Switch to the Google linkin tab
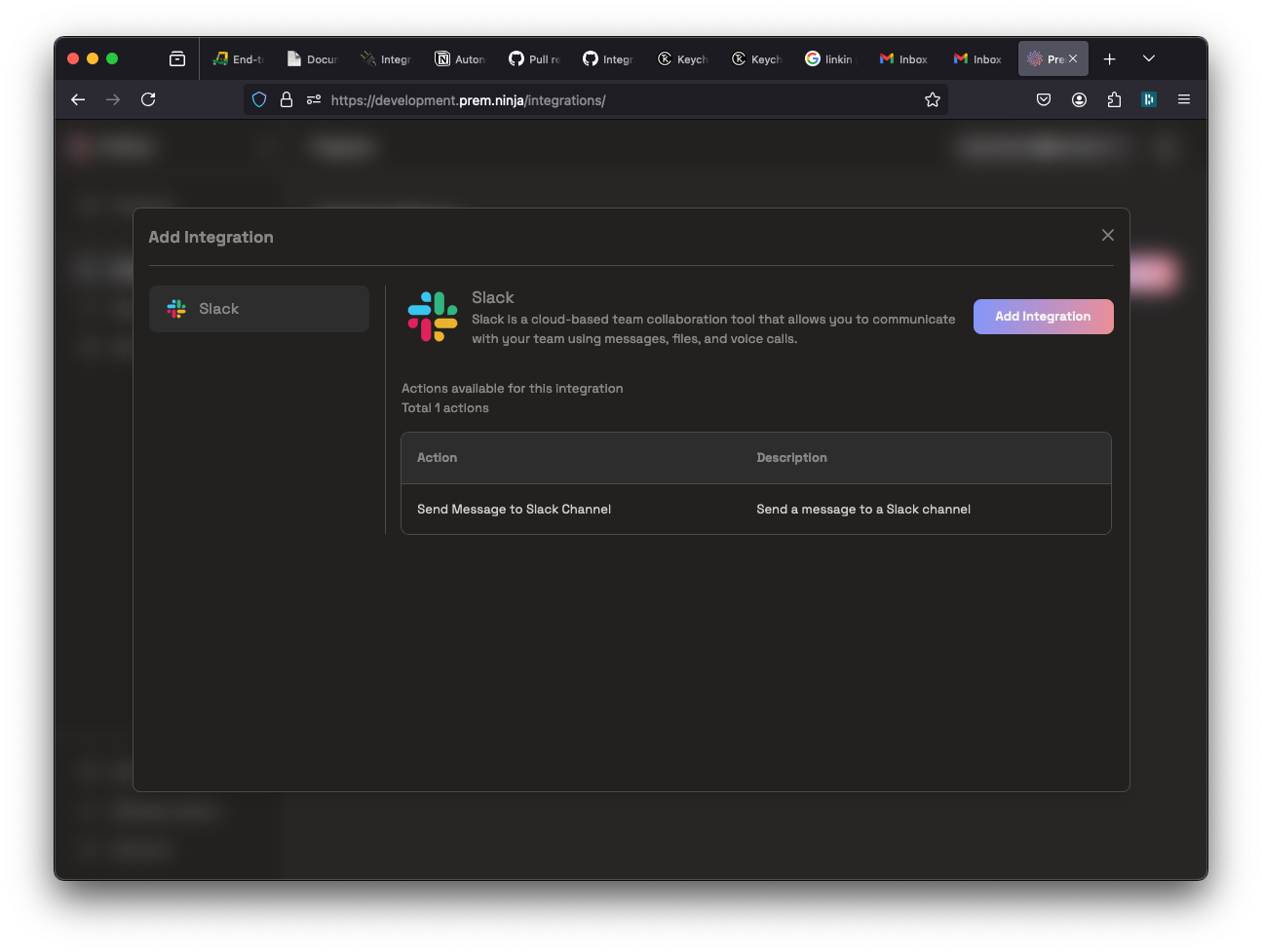Viewport: 1262px width, 952px height. pyautogui.click(x=831, y=59)
